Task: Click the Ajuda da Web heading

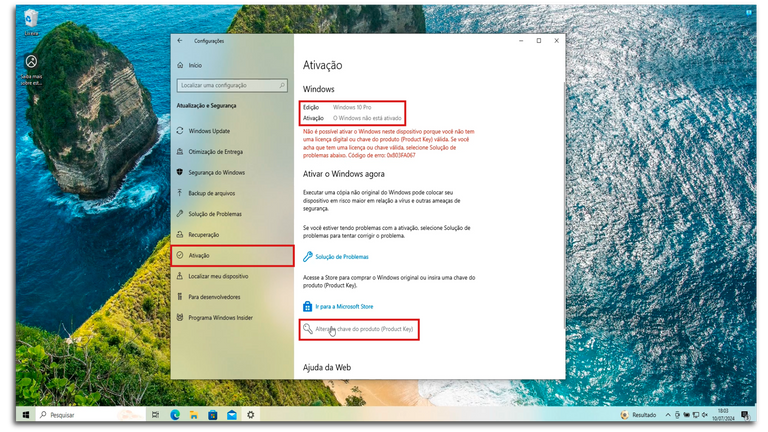Action: coord(327,367)
